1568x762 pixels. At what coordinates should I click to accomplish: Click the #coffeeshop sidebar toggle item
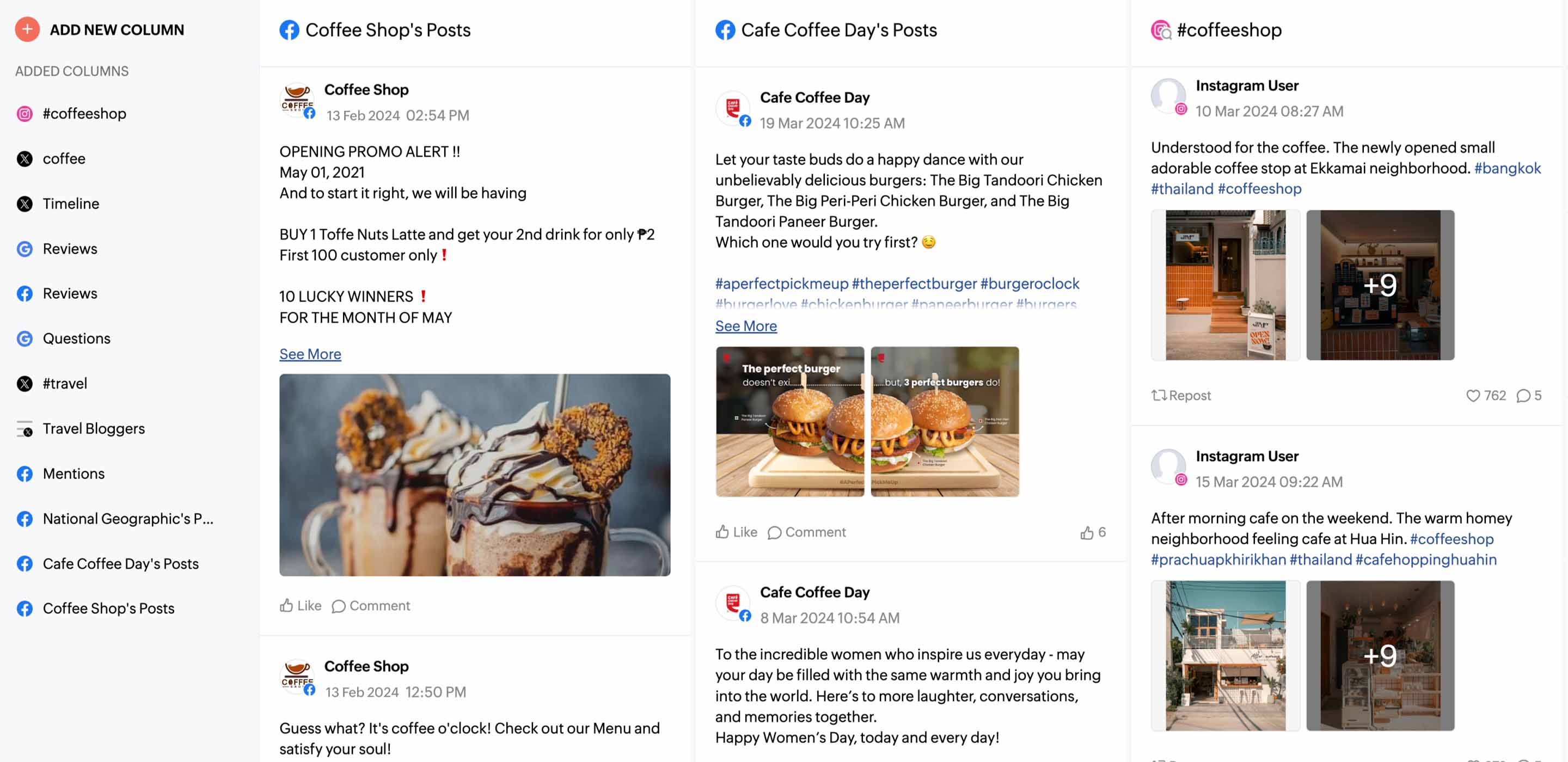(84, 113)
